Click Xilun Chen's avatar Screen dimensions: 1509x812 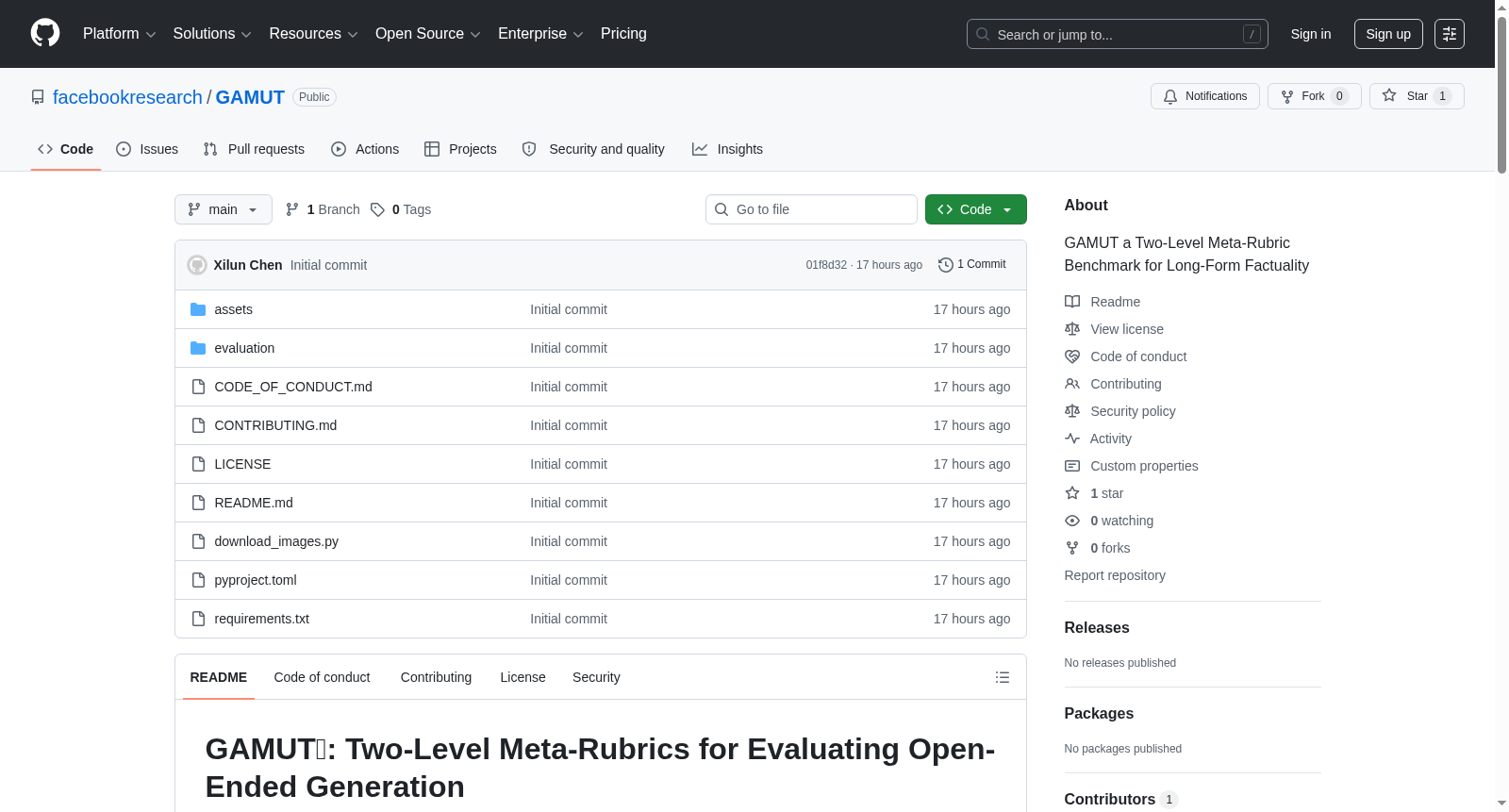(197, 265)
